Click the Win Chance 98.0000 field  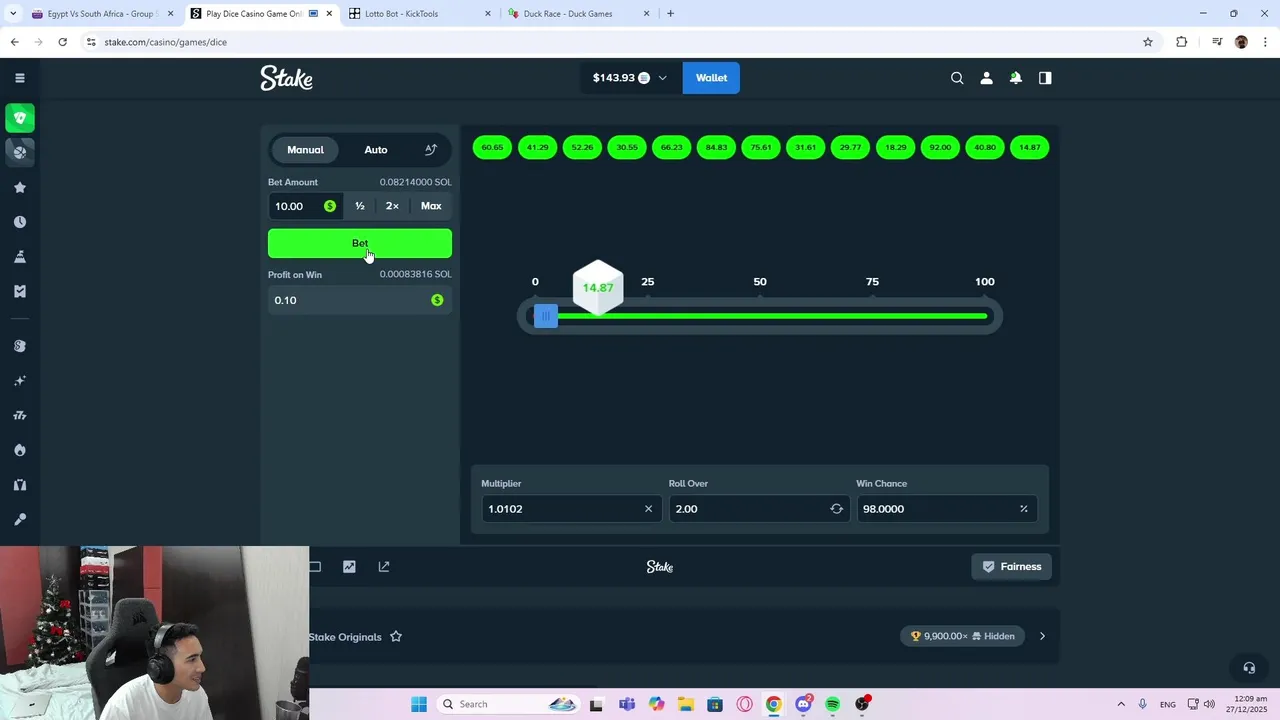pyautogui.click(x=946, y=509)
